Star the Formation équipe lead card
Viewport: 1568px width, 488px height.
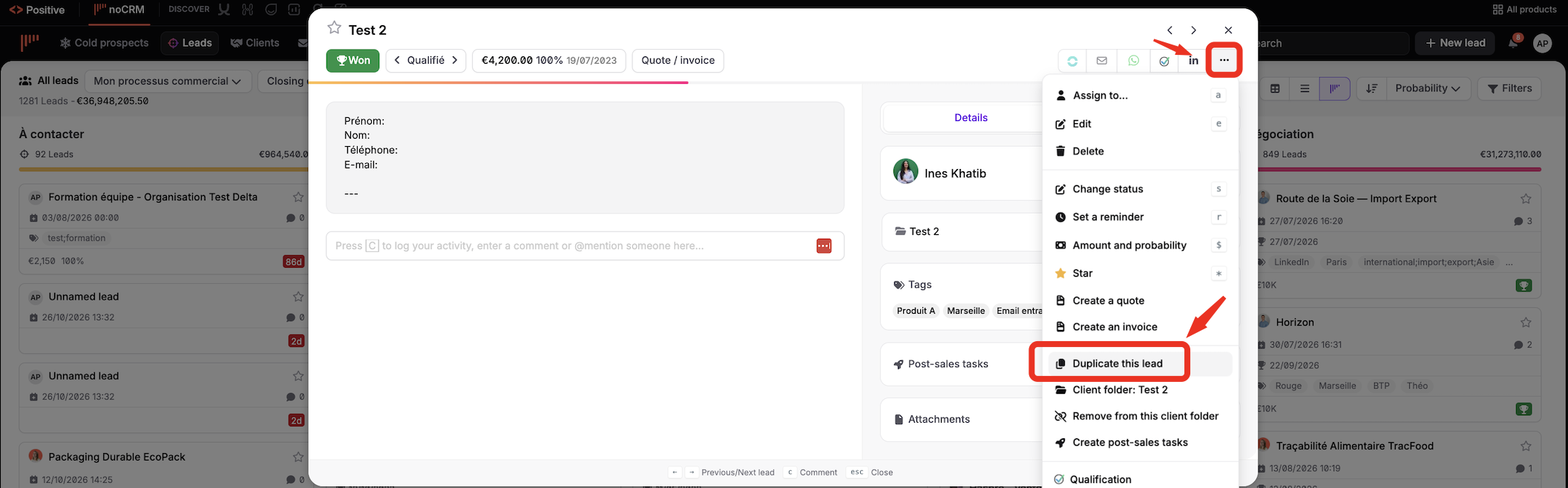click(x=298, y=197)
